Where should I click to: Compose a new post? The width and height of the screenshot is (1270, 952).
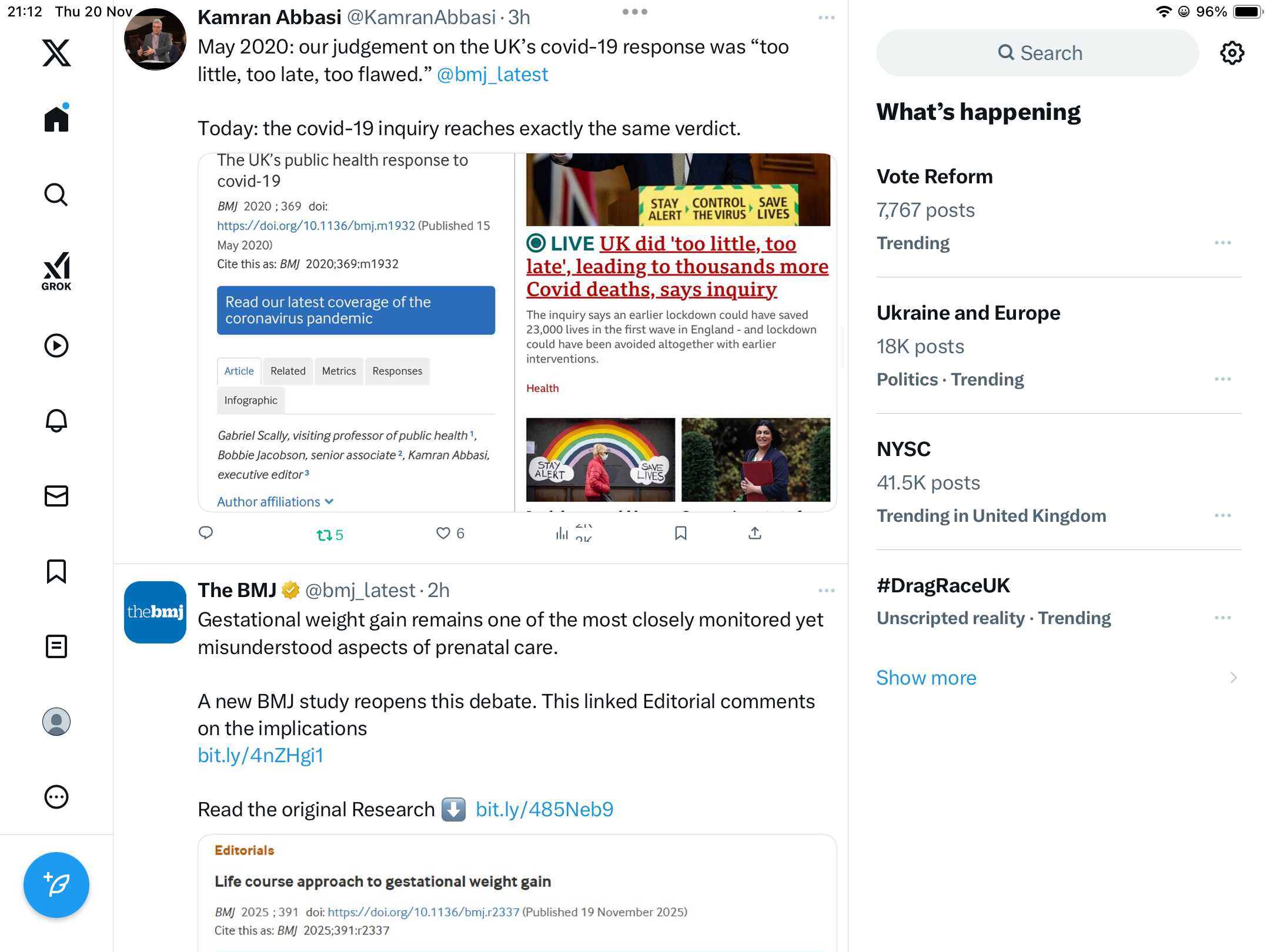point(56,885)
